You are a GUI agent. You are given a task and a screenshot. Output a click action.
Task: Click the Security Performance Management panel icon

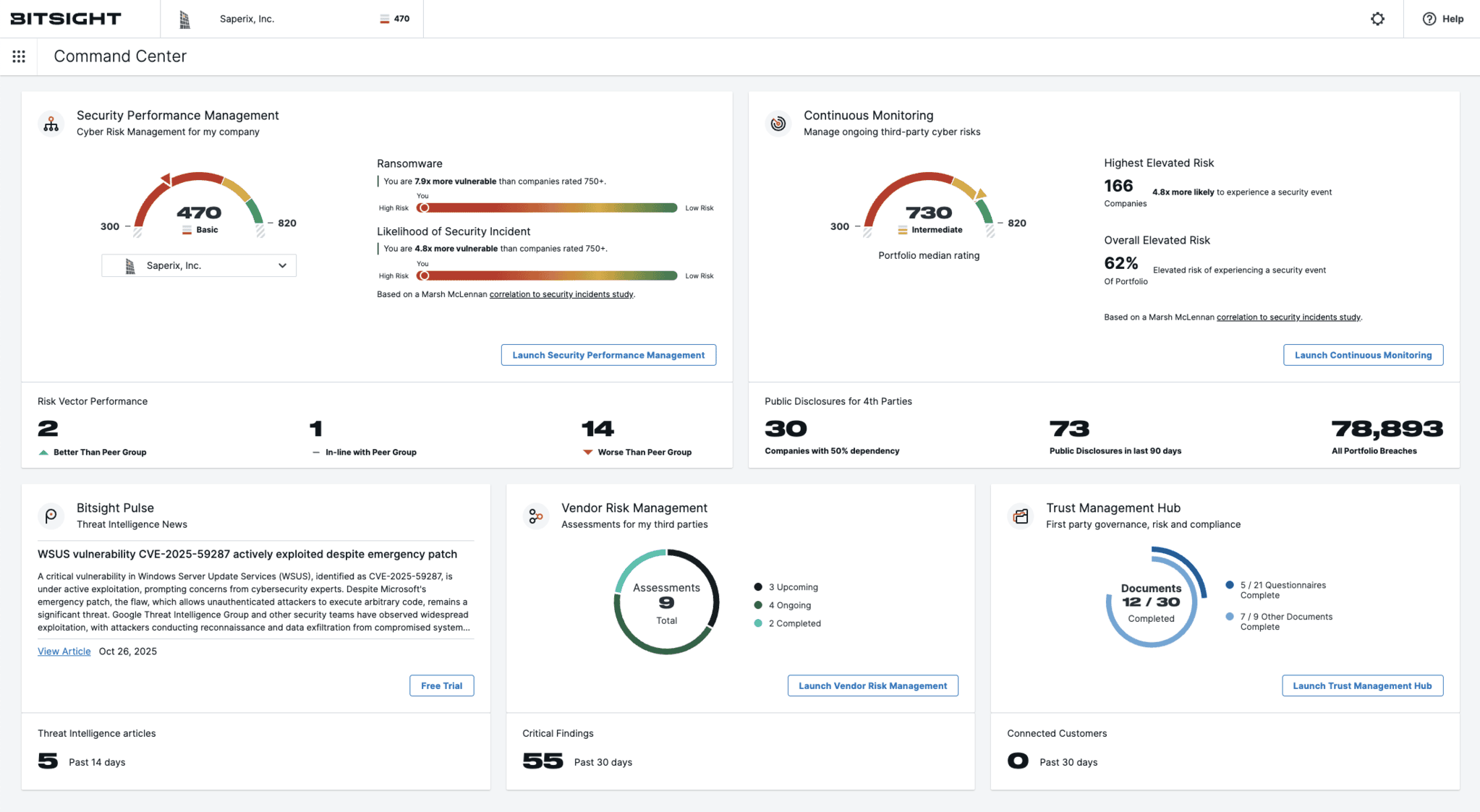click(51, 123)
